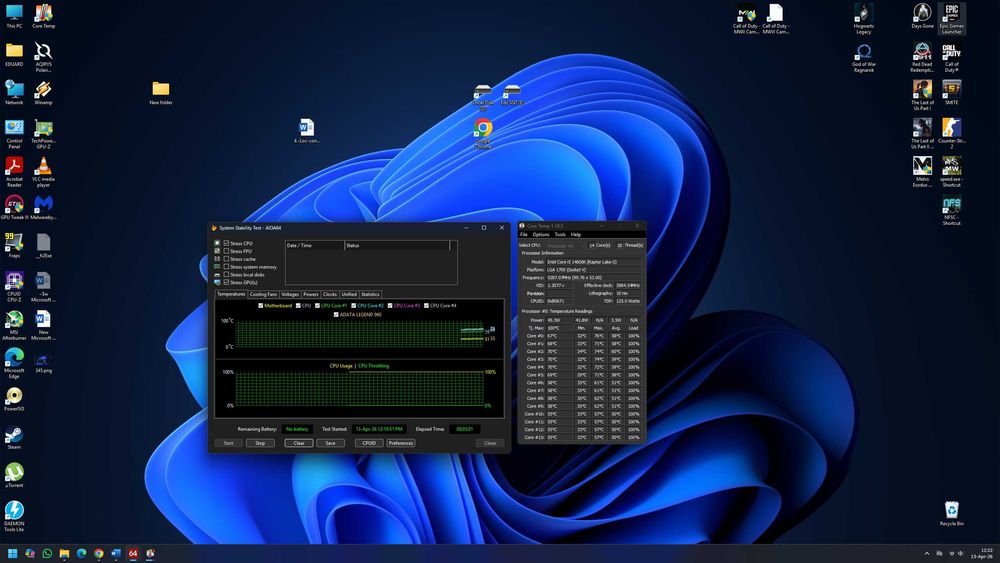Open the Core Temp desktop shortcut
This screenshot has height=563, width=1000.
[43, 17]
